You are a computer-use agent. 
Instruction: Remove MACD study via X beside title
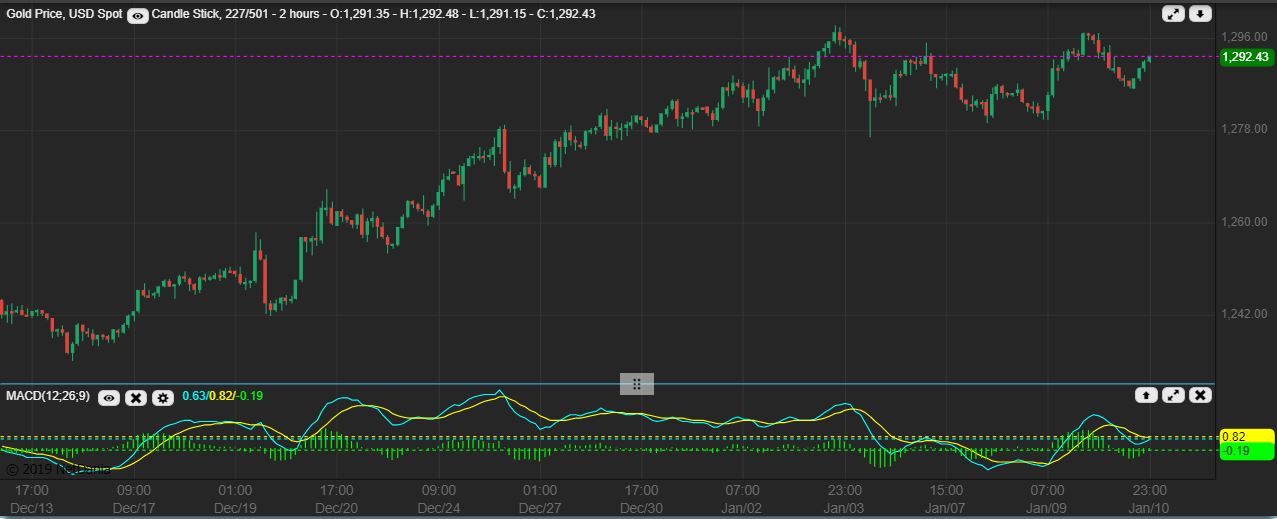point(136,398)
